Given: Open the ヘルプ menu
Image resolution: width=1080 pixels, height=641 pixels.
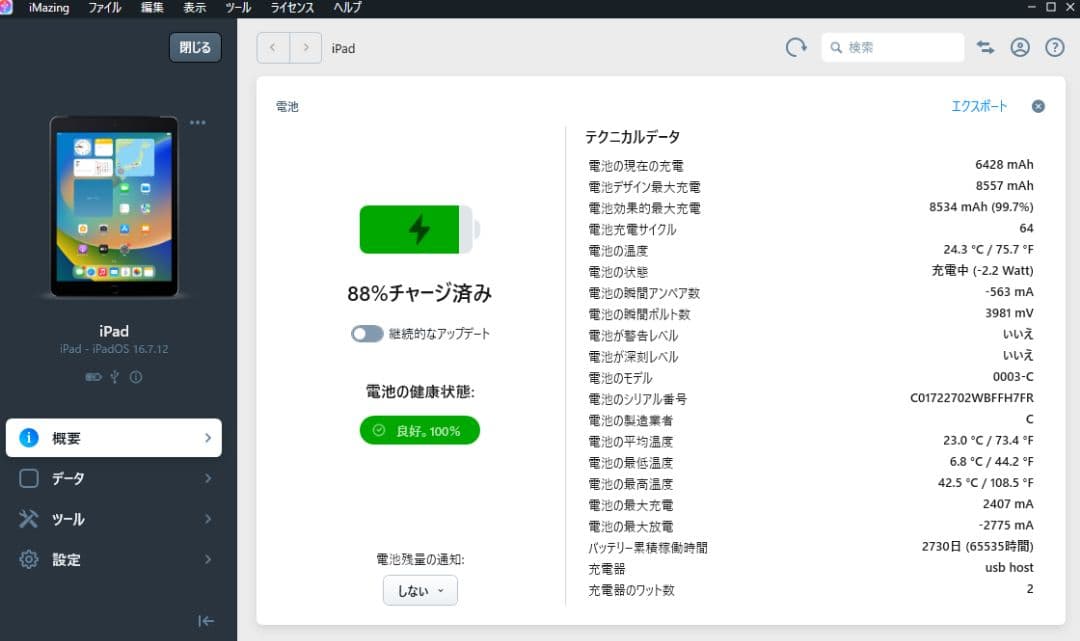Looking at the screenshot, I should [347, 8].
